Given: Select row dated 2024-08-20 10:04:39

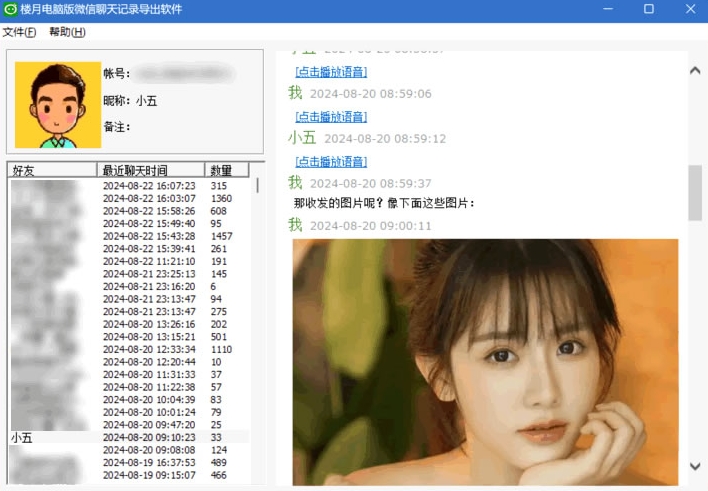Looking at the screenshot, I should [129, 400].
